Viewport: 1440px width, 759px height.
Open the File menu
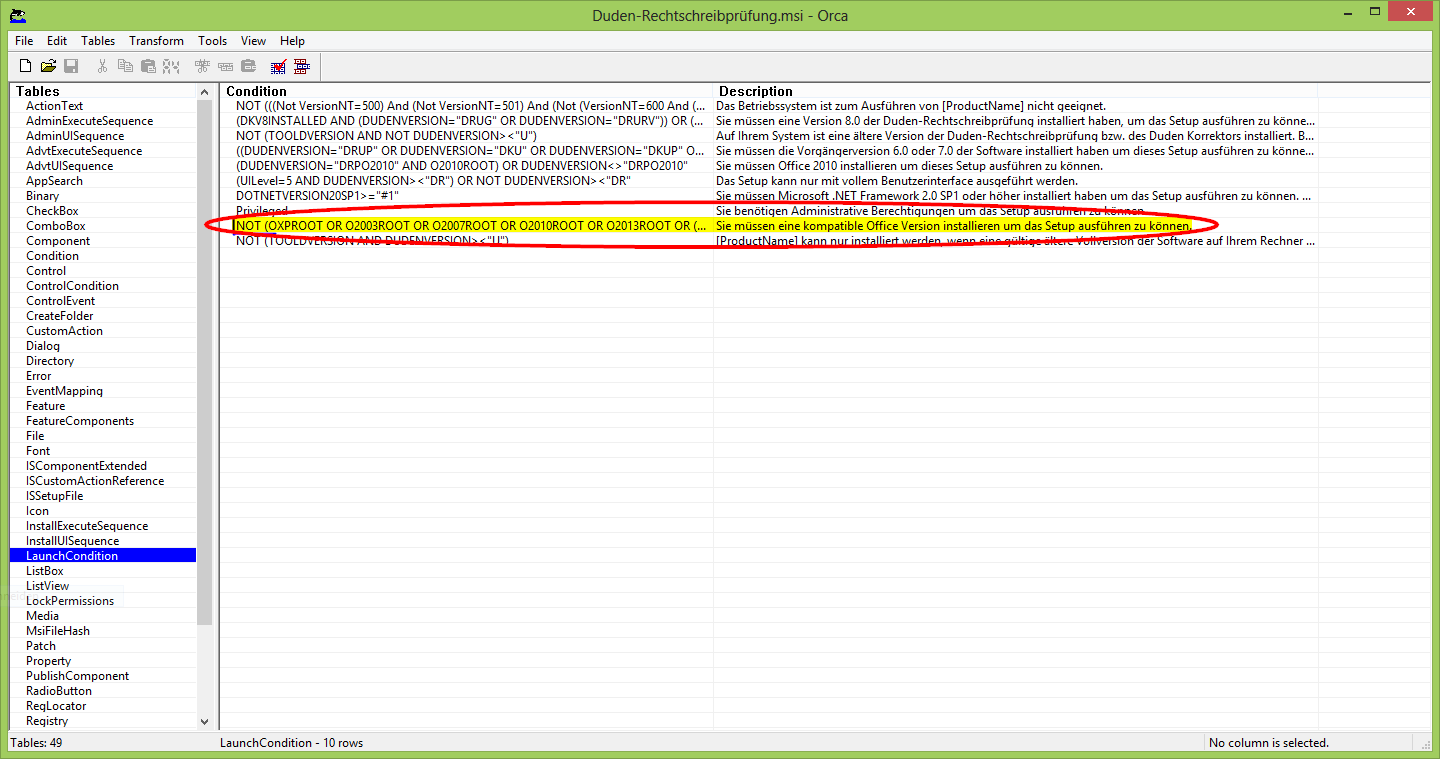click(x=24, y=41)
